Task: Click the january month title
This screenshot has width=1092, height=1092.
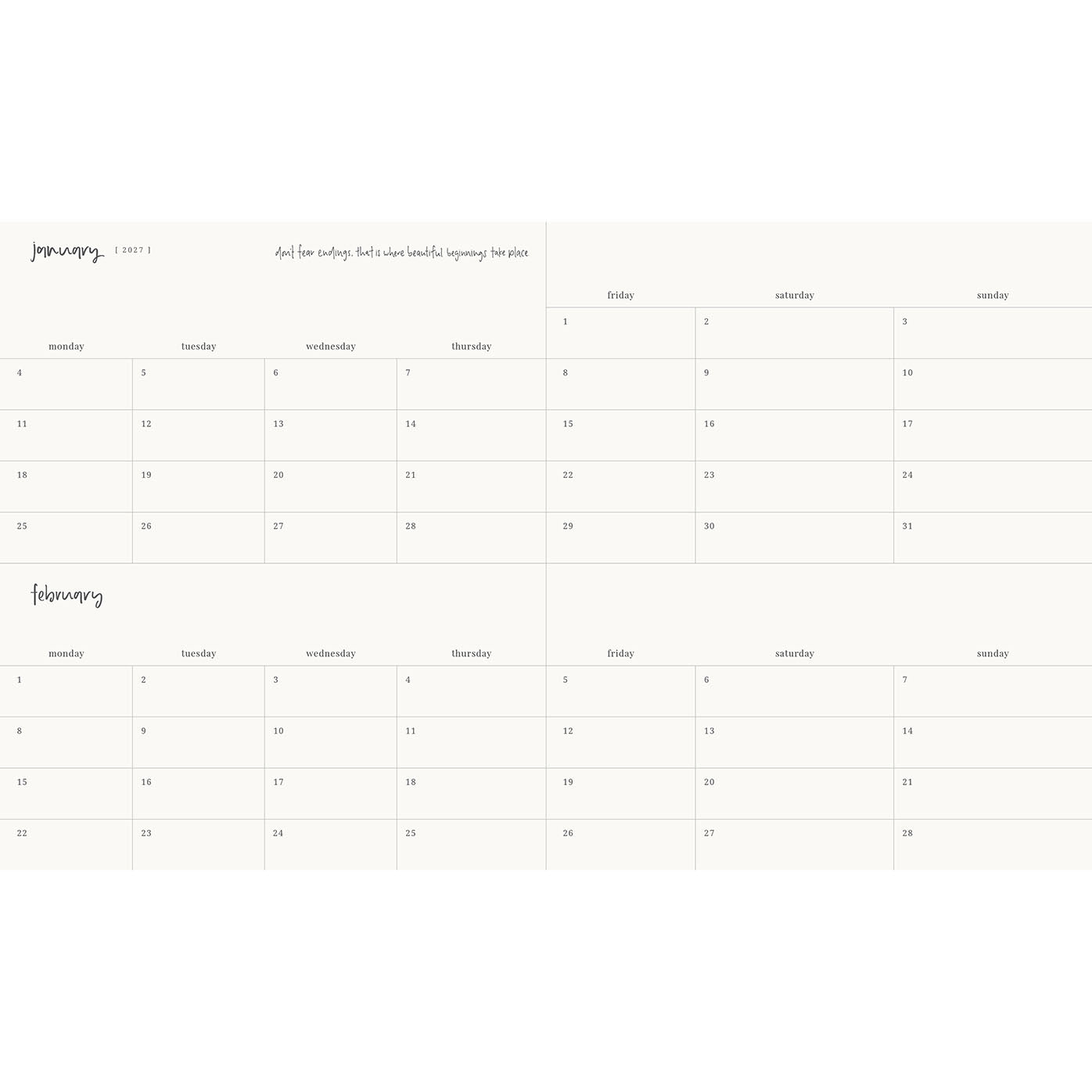Action: (x=66, y=251)
